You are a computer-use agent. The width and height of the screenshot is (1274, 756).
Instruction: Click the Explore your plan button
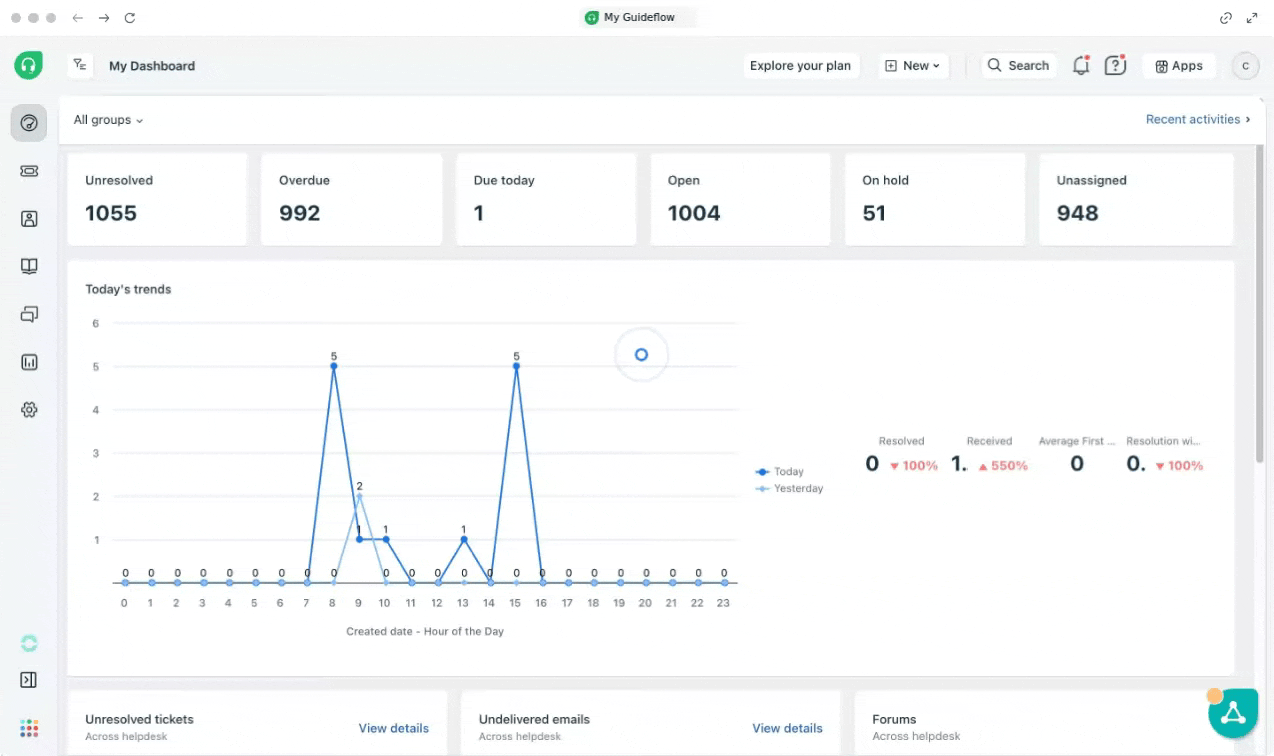tap(800, 66)
